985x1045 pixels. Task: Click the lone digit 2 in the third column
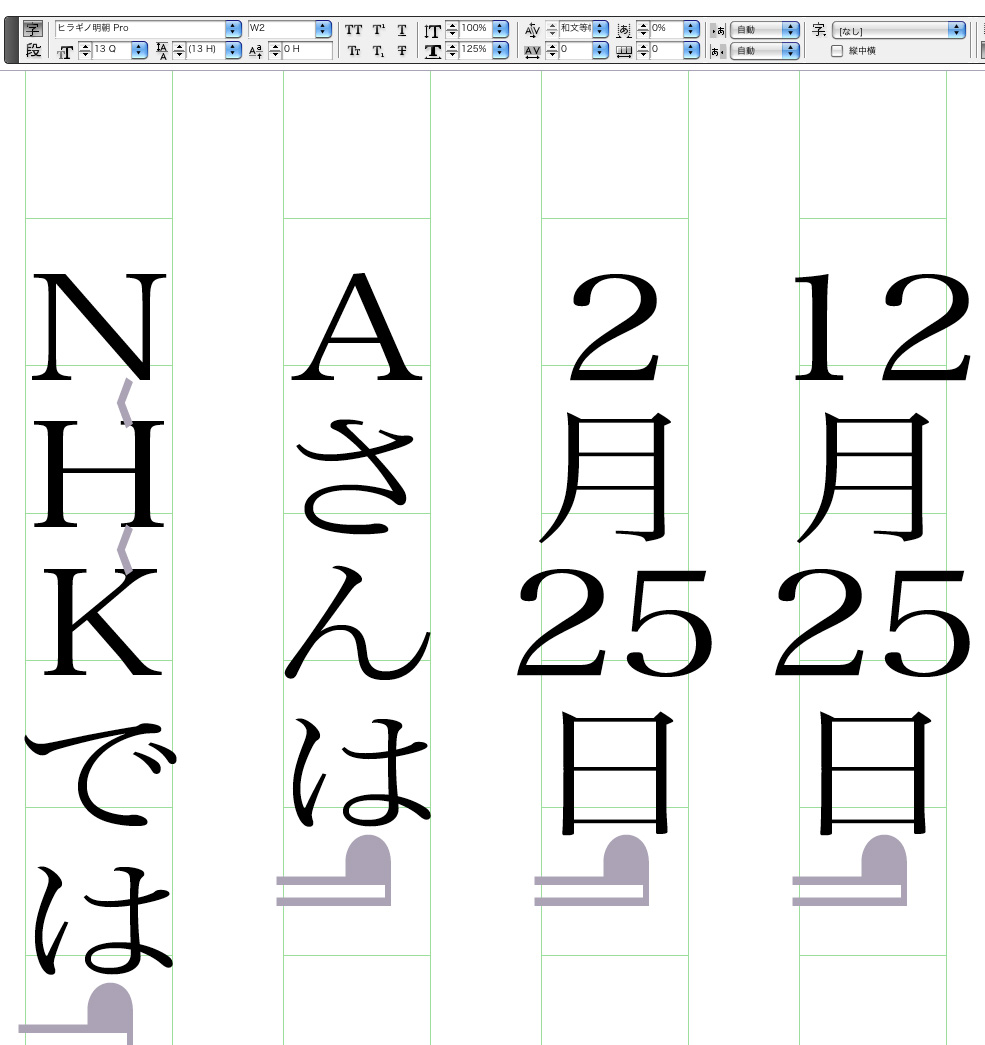(x=615, y=327)
